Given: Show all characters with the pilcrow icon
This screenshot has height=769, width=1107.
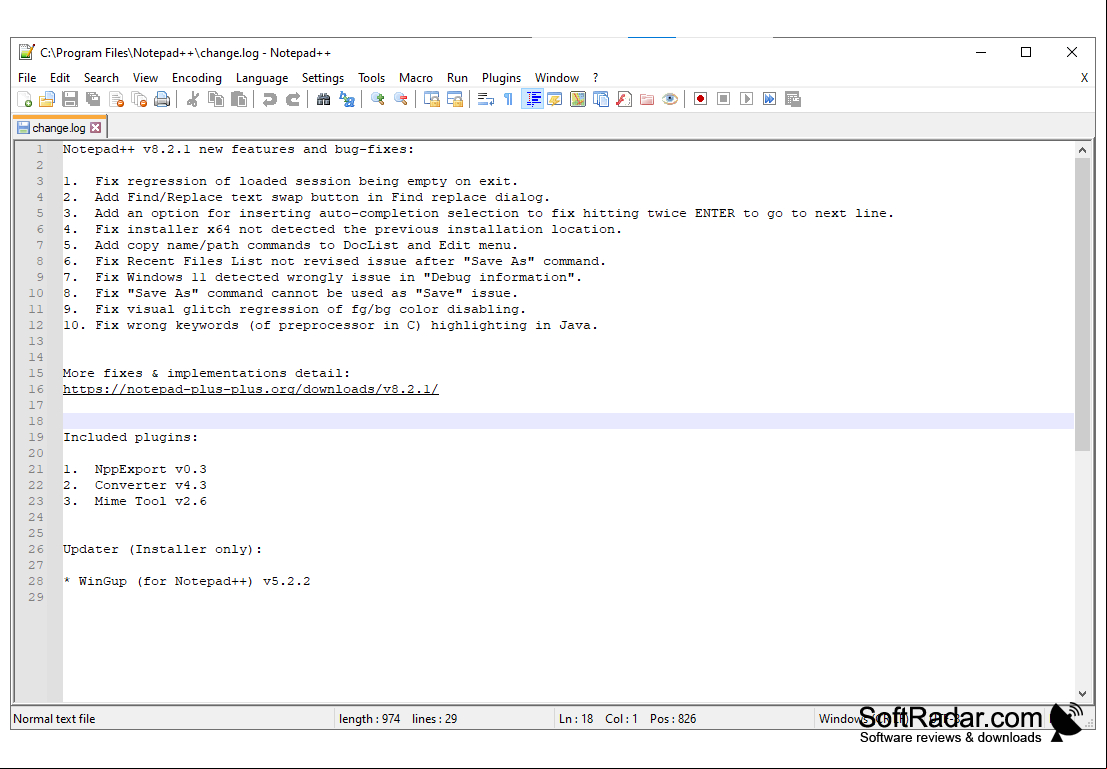Looking at the screenshot, I should [508, 100].
